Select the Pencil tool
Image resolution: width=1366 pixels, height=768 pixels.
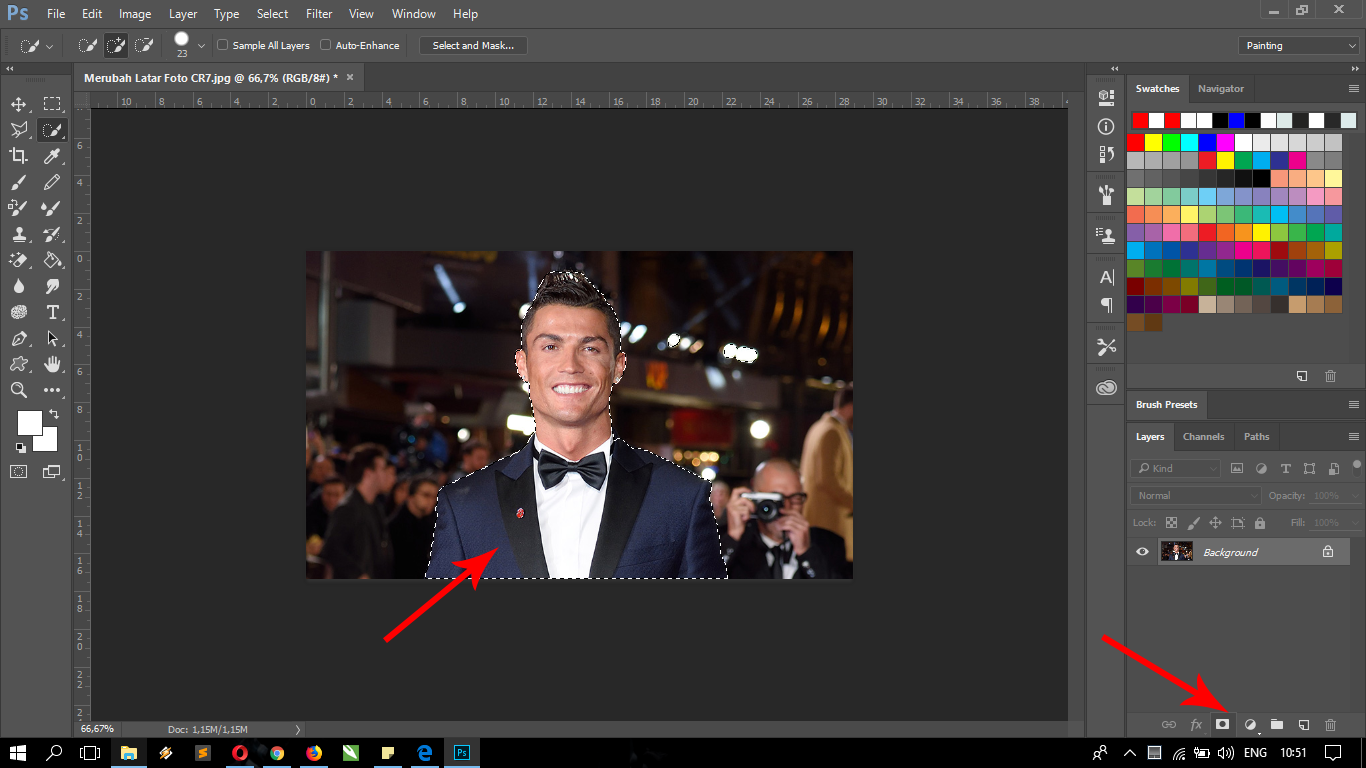pyautogui.click(x=52, y=182)
